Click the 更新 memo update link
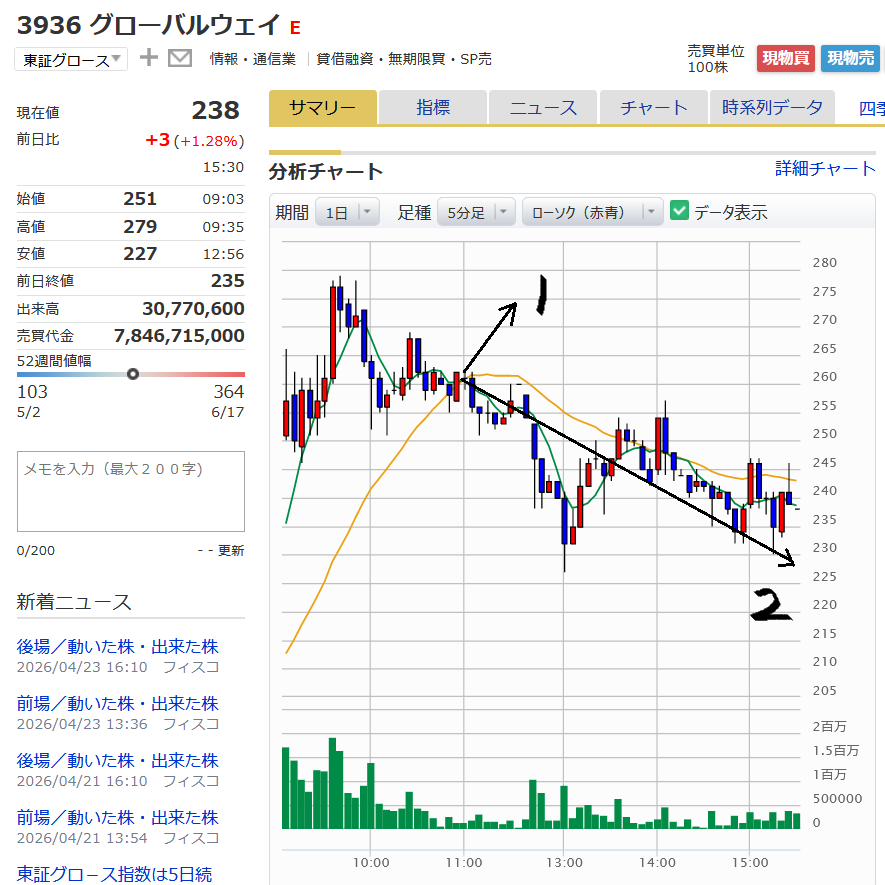This screenshot has height=885, width=885. [231, 551]
